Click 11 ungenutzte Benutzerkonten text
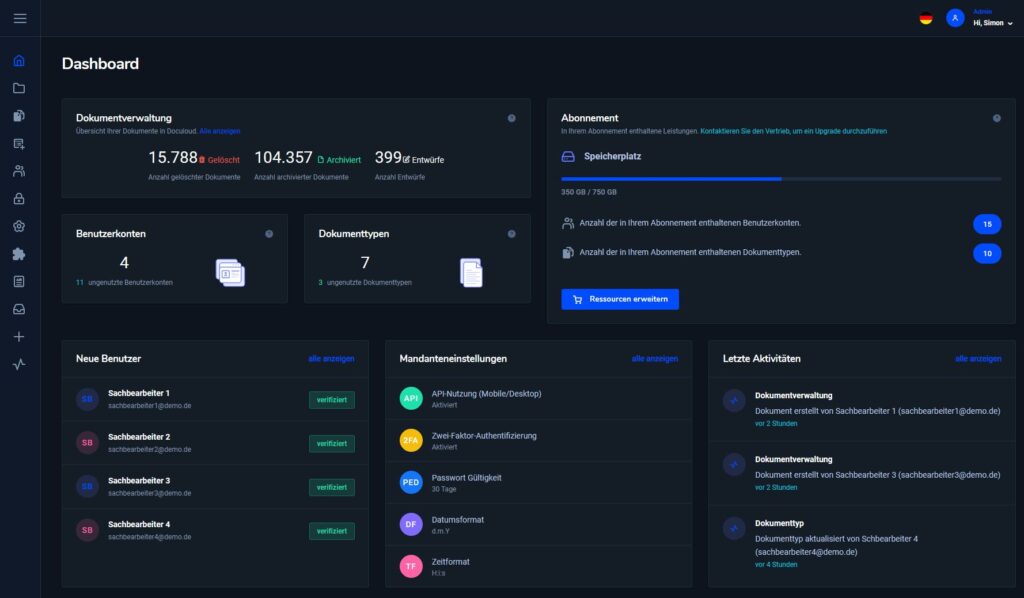 124,283
